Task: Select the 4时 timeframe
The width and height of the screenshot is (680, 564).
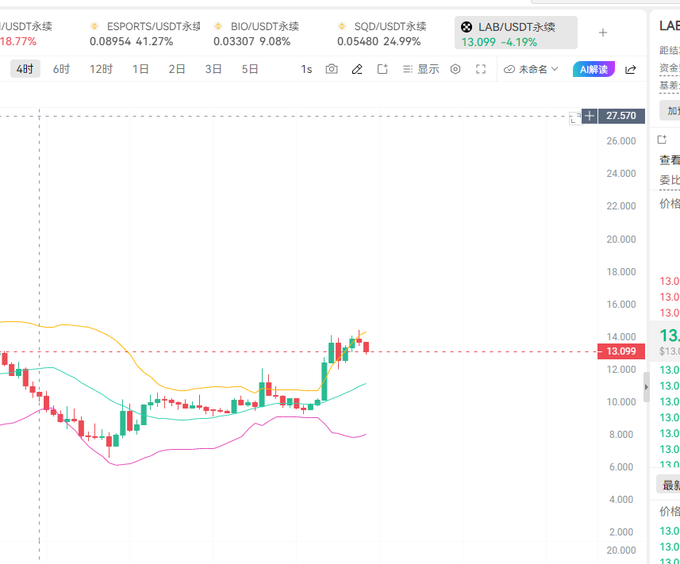Action: coord(25,69)
